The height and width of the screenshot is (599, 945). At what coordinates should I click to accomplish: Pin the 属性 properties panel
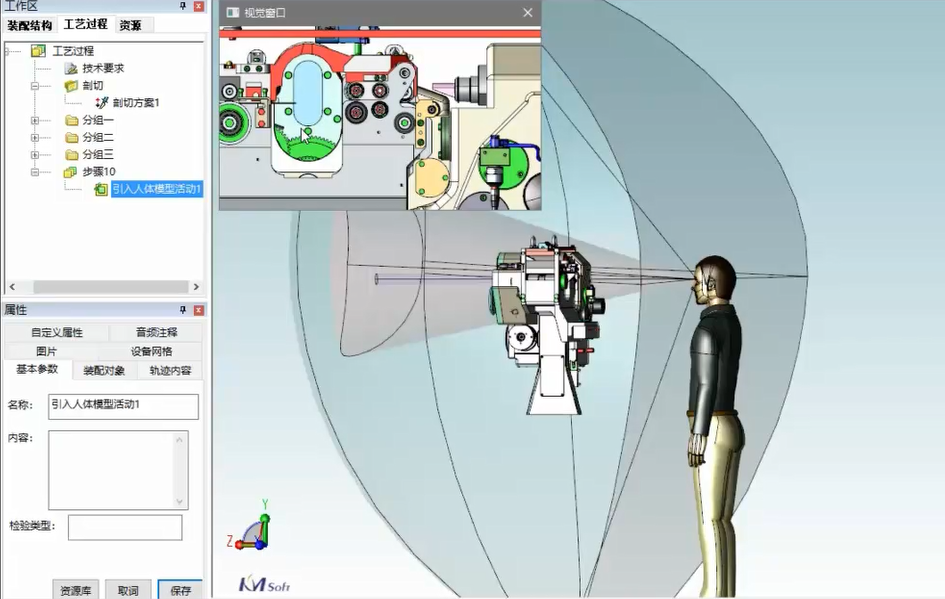tap(182, 310)
